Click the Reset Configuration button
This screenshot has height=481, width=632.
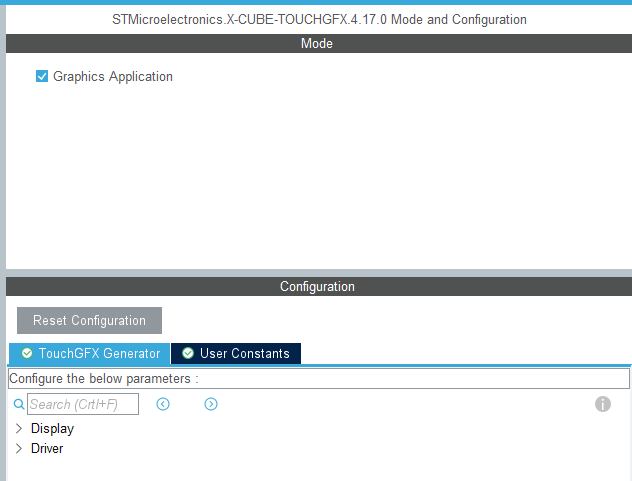coord(89,321)
